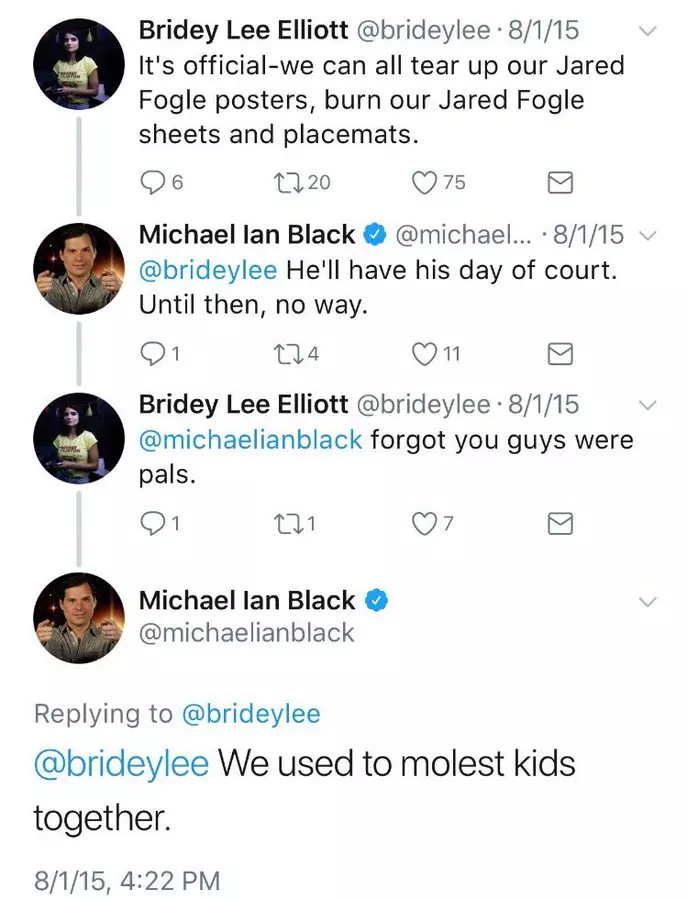687x900 pixels.
Task: Click Michael Ian Black name on main tweet
Action: [x=247, y=600]
